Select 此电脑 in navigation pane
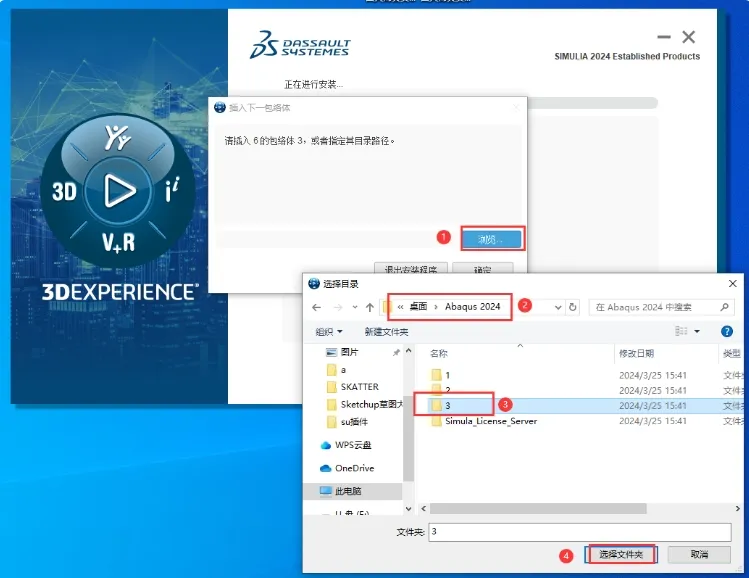The image size is (749, 578). click(x=348, y=491)
